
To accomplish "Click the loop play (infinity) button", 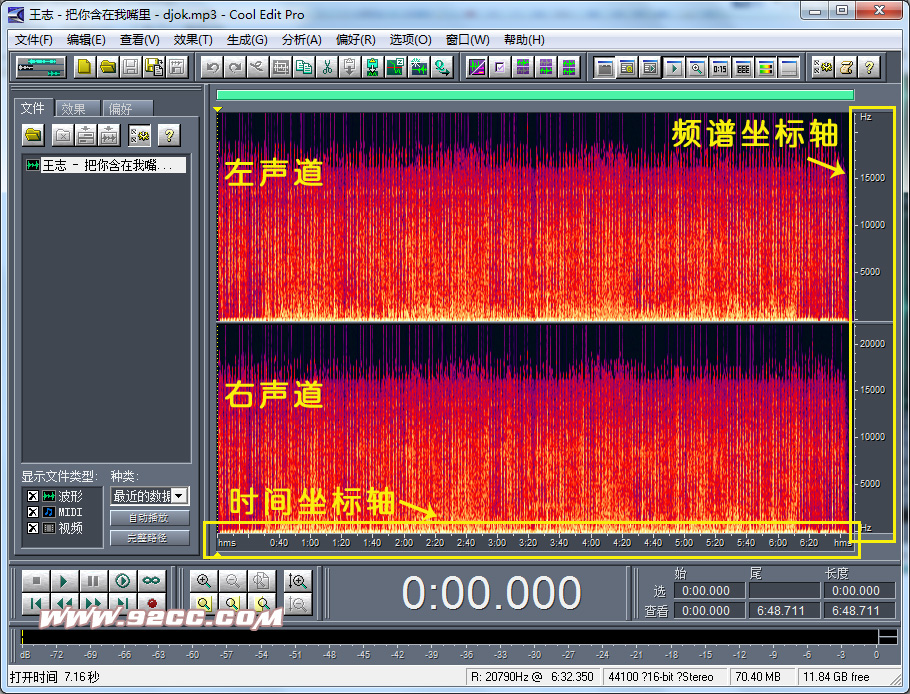I will point(151,581).
